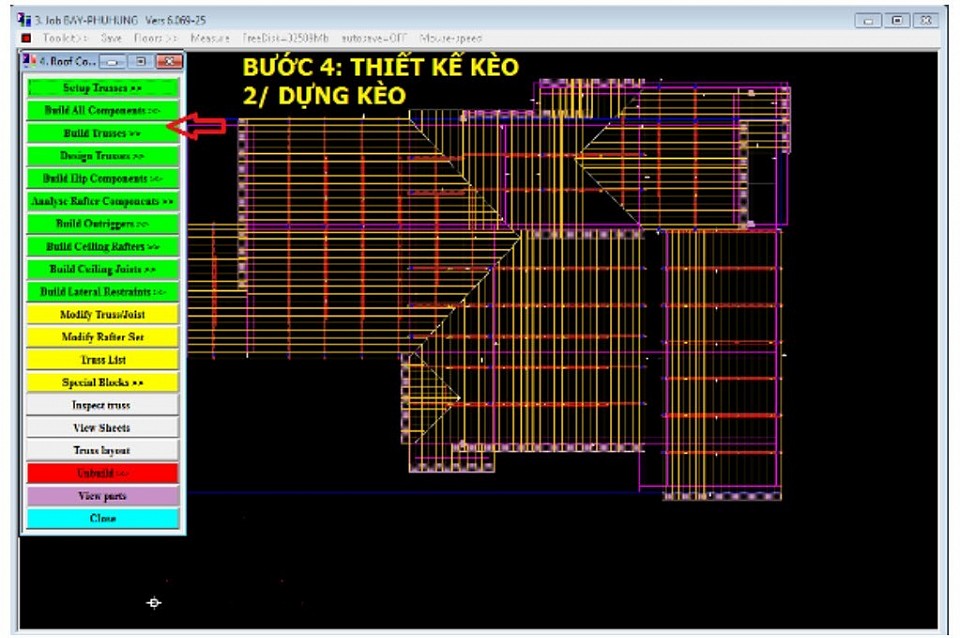Select Measure from the menu bar
This screenshot has width=960, height=638.
[x=209, y=38]
